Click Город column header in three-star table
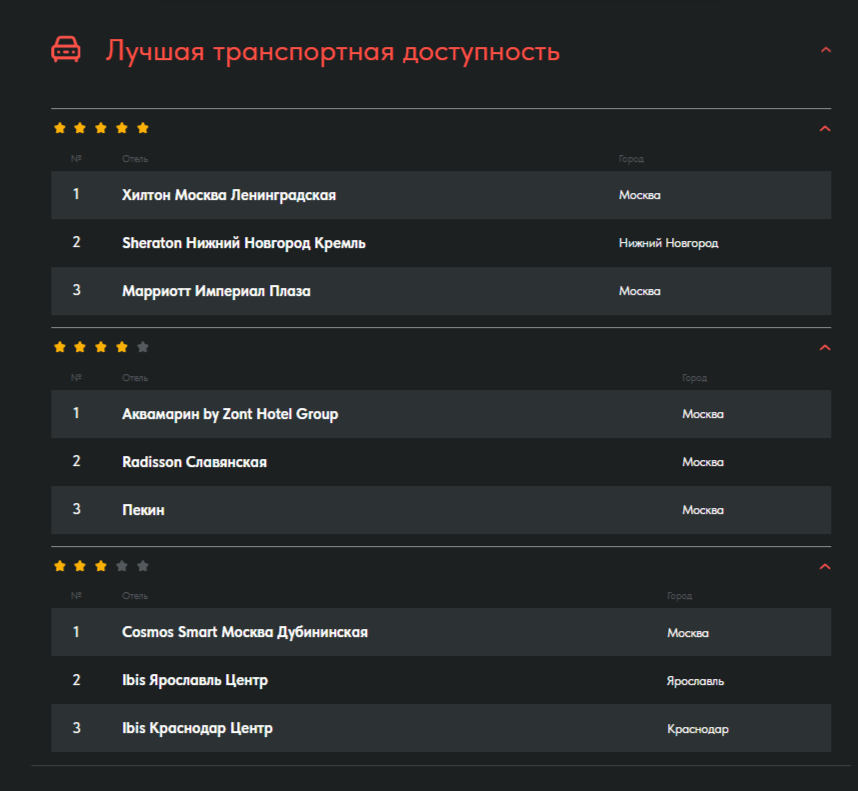Image resolution: width=858 pixels, height=791 pixels. coord(679,596)
